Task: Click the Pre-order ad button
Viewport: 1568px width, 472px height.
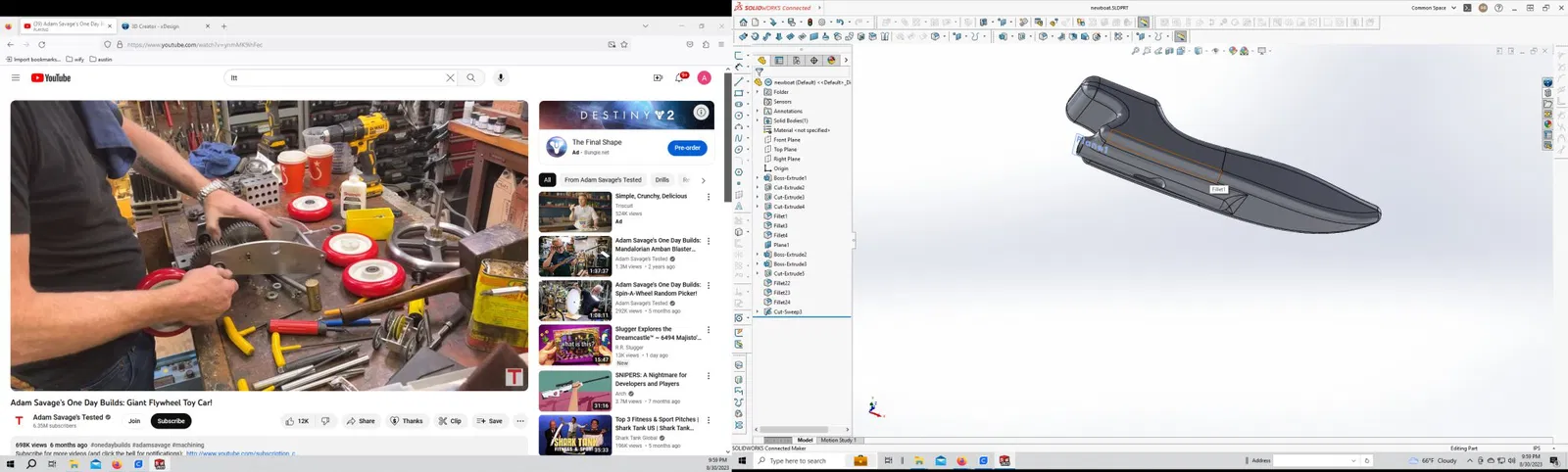Action: pyautogui.click(x=687, y=148)
